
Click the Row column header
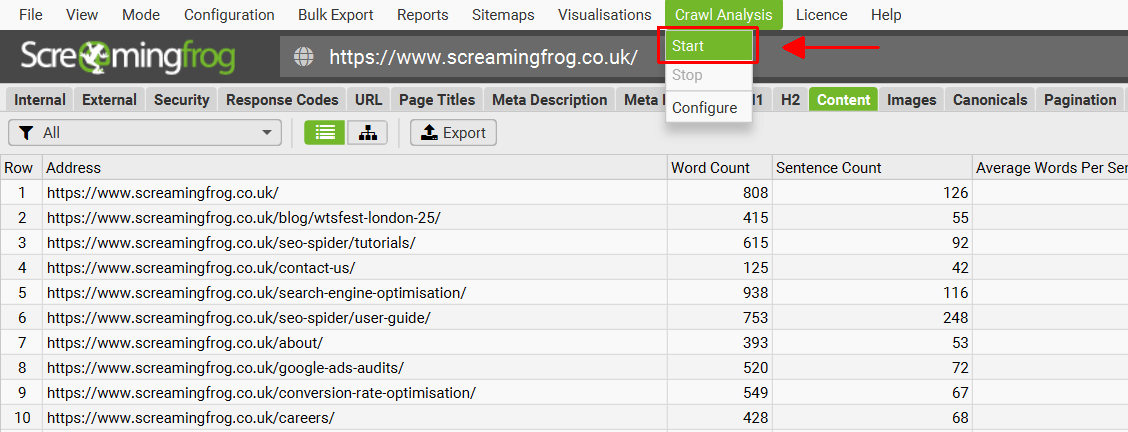click(x=21, y=167)
